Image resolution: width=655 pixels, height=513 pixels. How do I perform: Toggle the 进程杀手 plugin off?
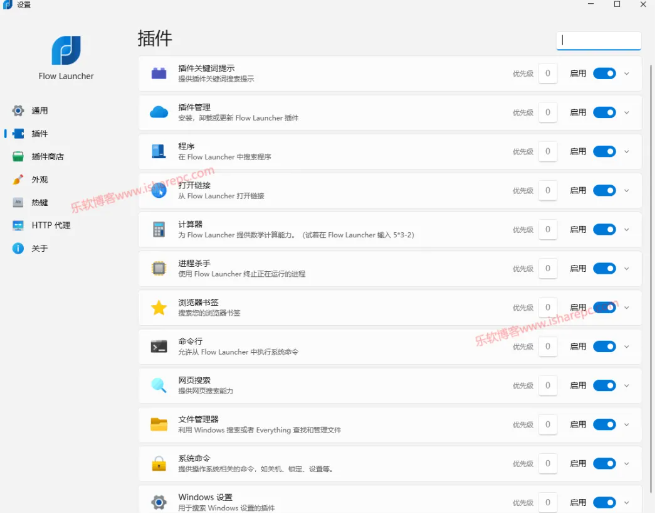604,268
